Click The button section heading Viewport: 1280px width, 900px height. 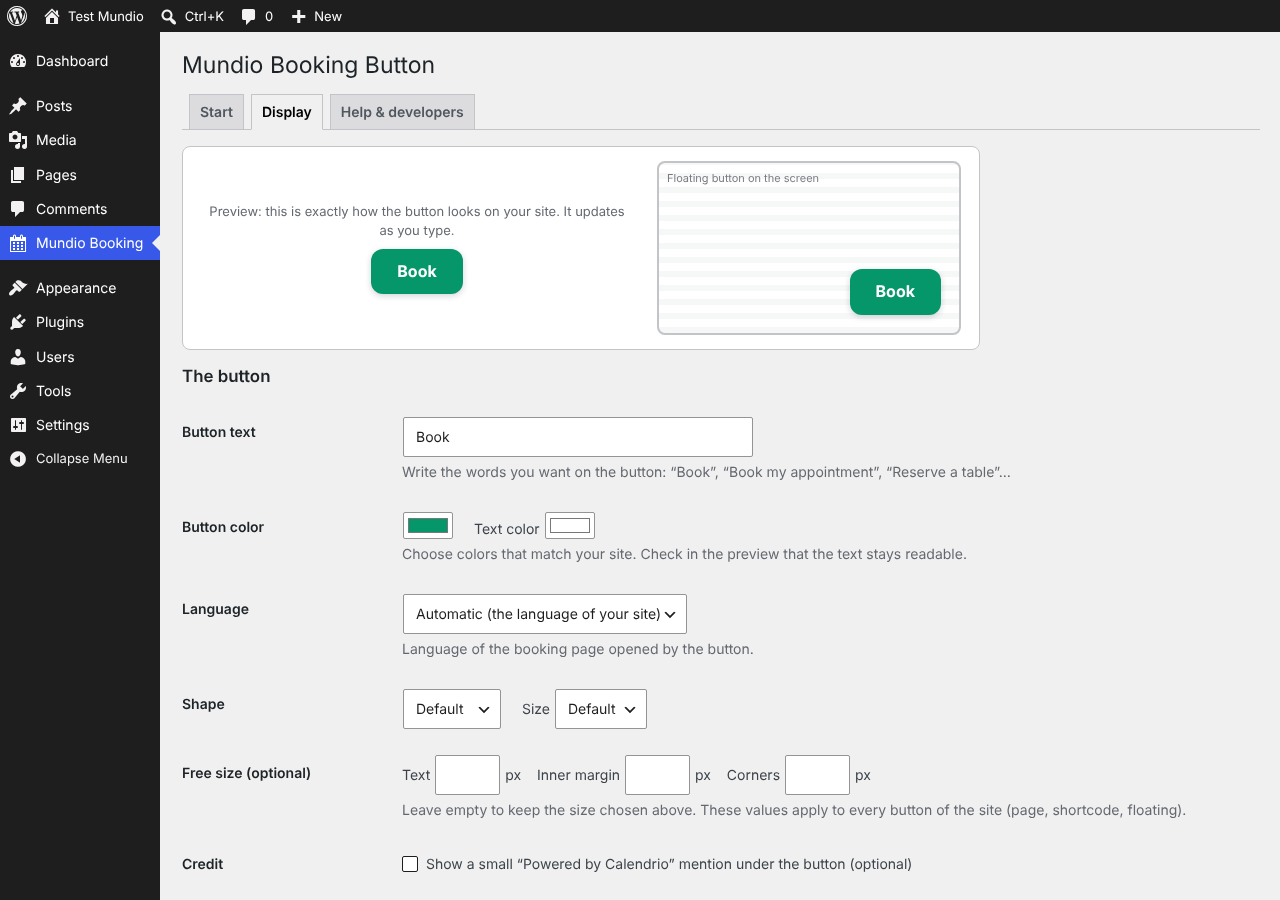click(226, 376)
